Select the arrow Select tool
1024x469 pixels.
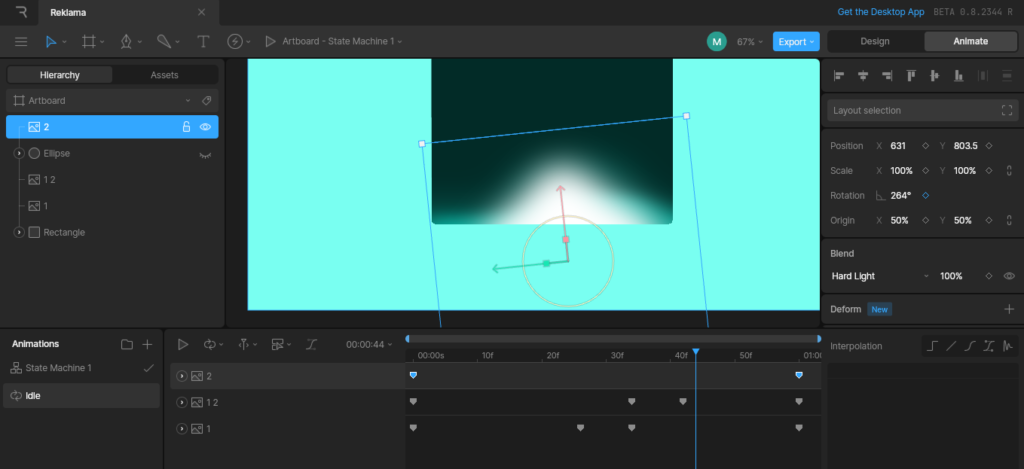coord(51,42)
